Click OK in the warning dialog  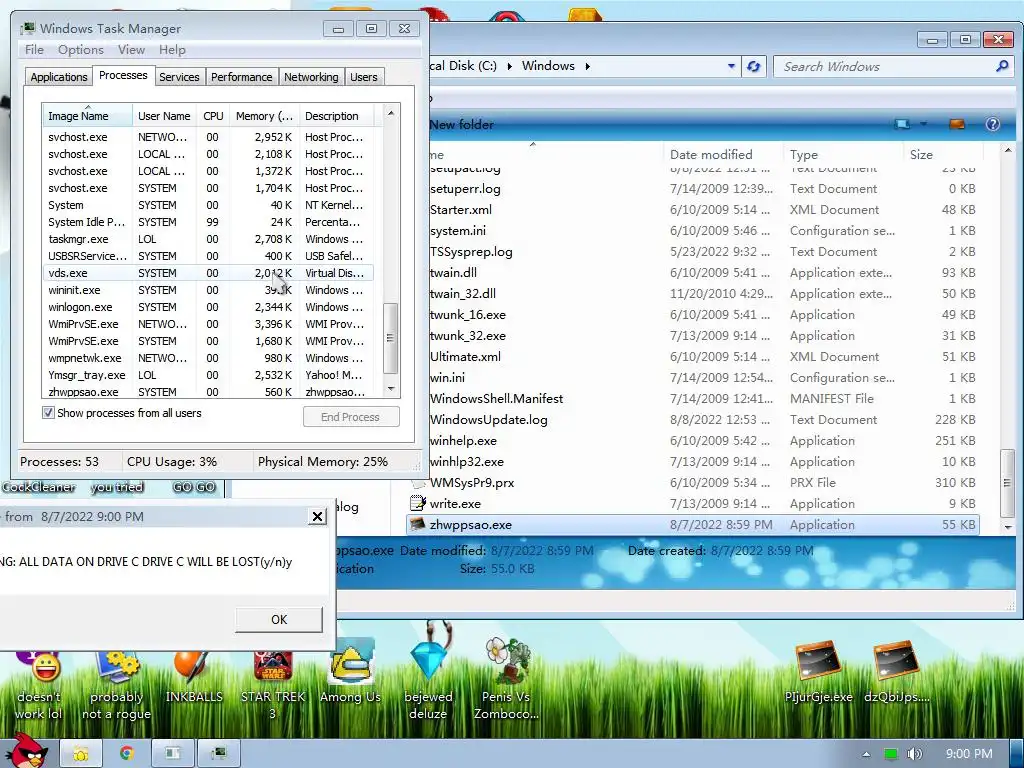[279, 619]
